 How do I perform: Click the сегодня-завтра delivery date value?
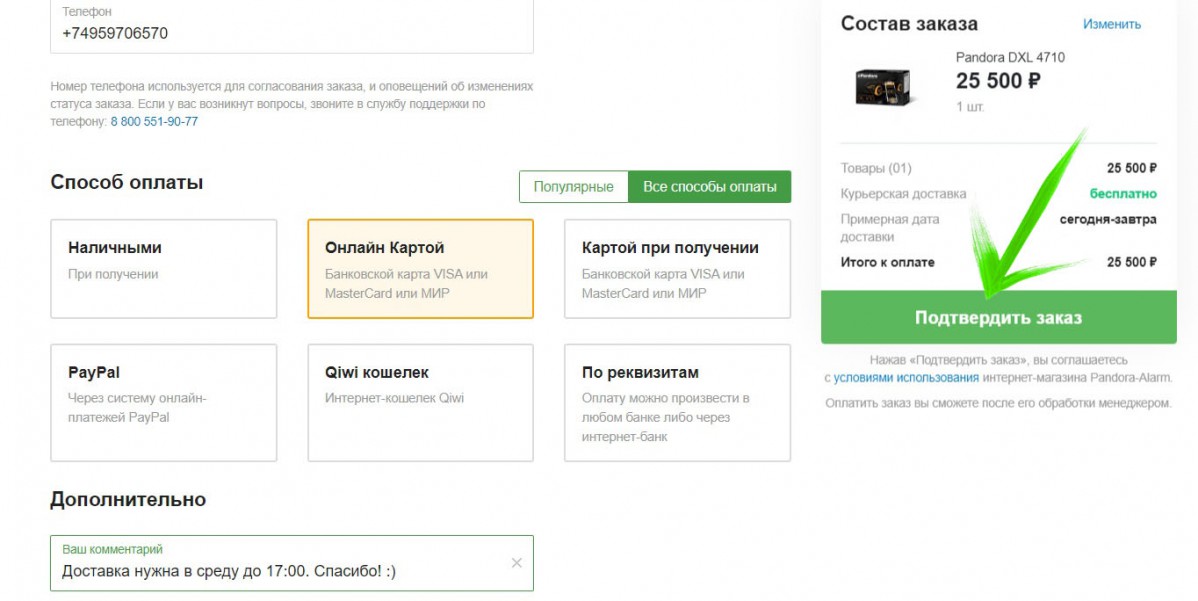[1108, 219]
